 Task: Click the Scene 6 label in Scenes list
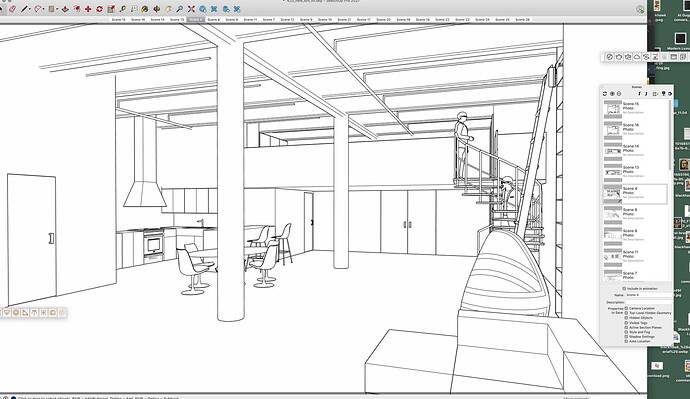(630, 210)
